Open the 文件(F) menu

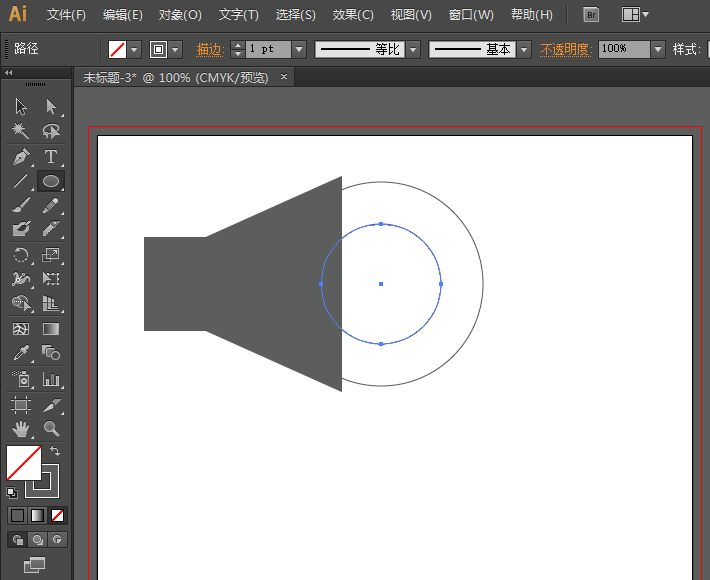(66, 15)
